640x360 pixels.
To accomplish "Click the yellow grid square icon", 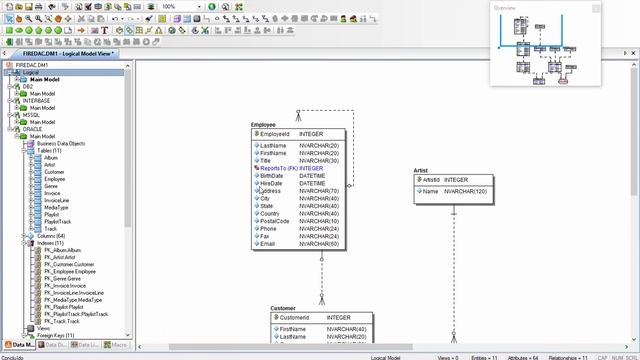I will [162, 19].
